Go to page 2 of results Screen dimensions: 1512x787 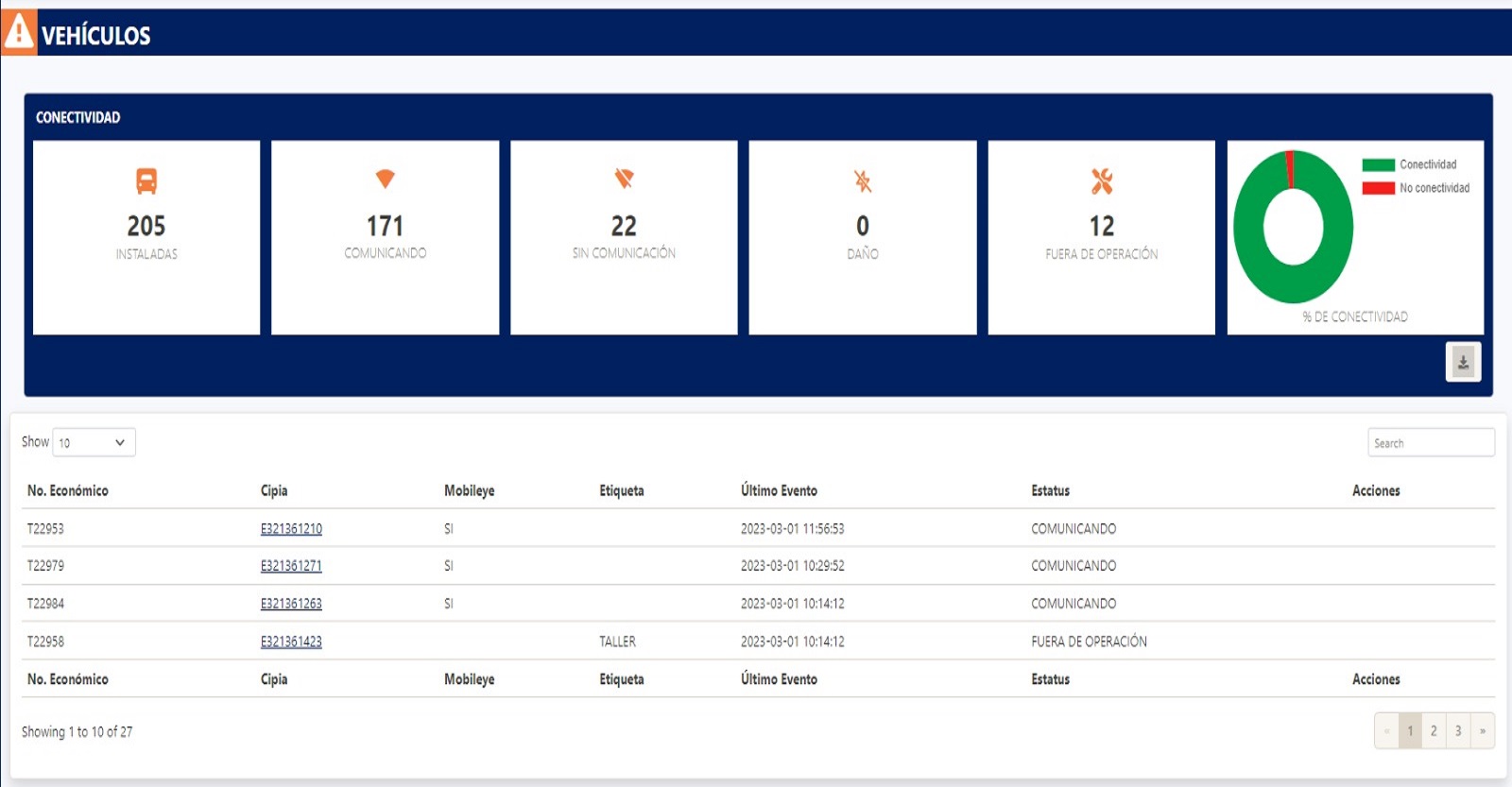point(1434,731)
